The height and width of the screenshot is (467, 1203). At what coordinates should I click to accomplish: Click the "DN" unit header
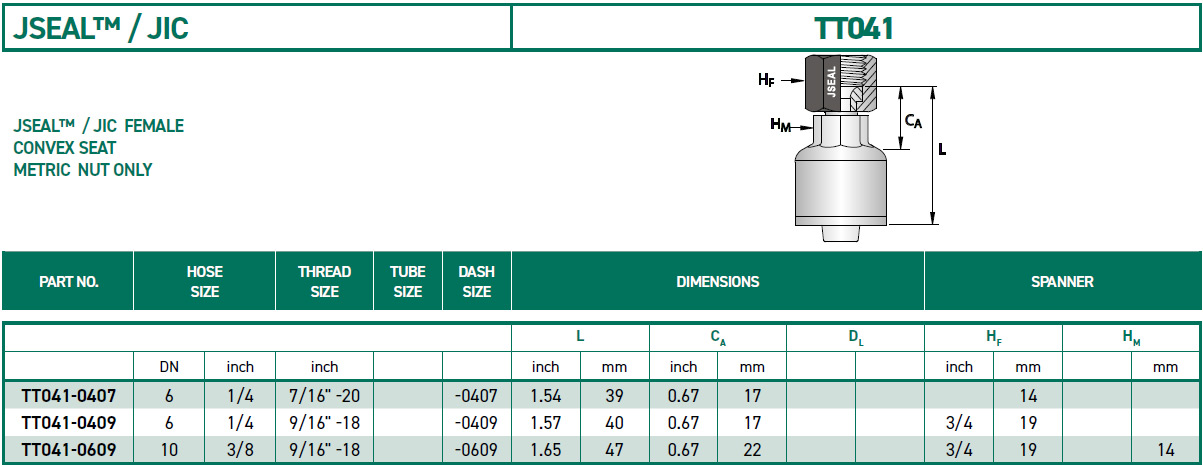coord(169,367)
